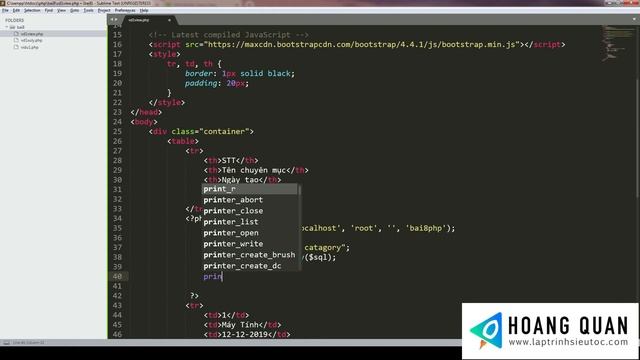
Task: Open the Find menu
Action: point(49,10)
